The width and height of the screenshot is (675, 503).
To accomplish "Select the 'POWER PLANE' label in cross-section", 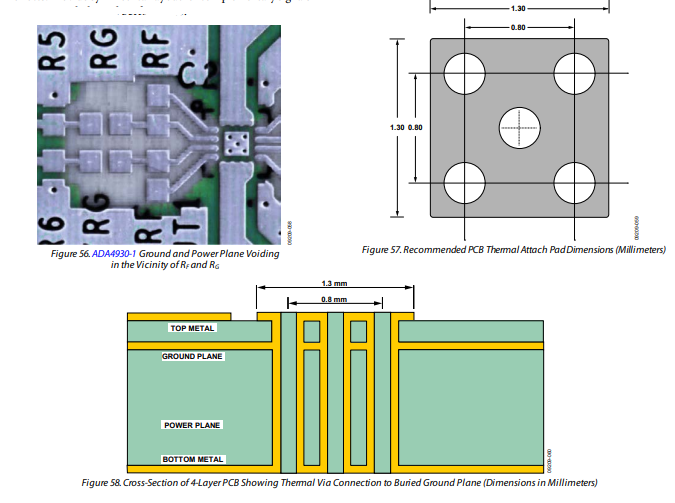I will (192, 425).
